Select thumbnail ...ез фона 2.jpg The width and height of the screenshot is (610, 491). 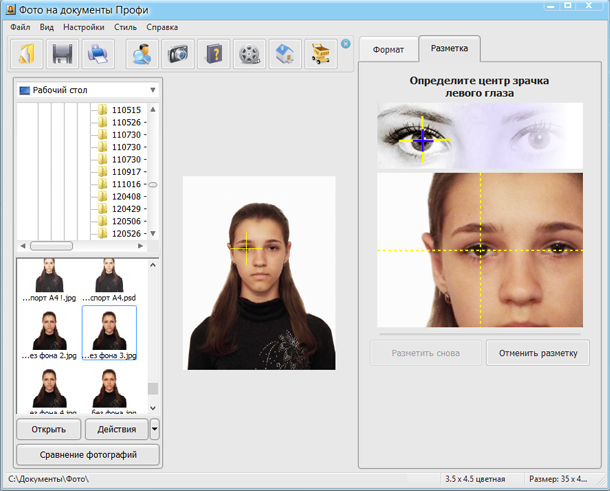click(x=49, y=335)
